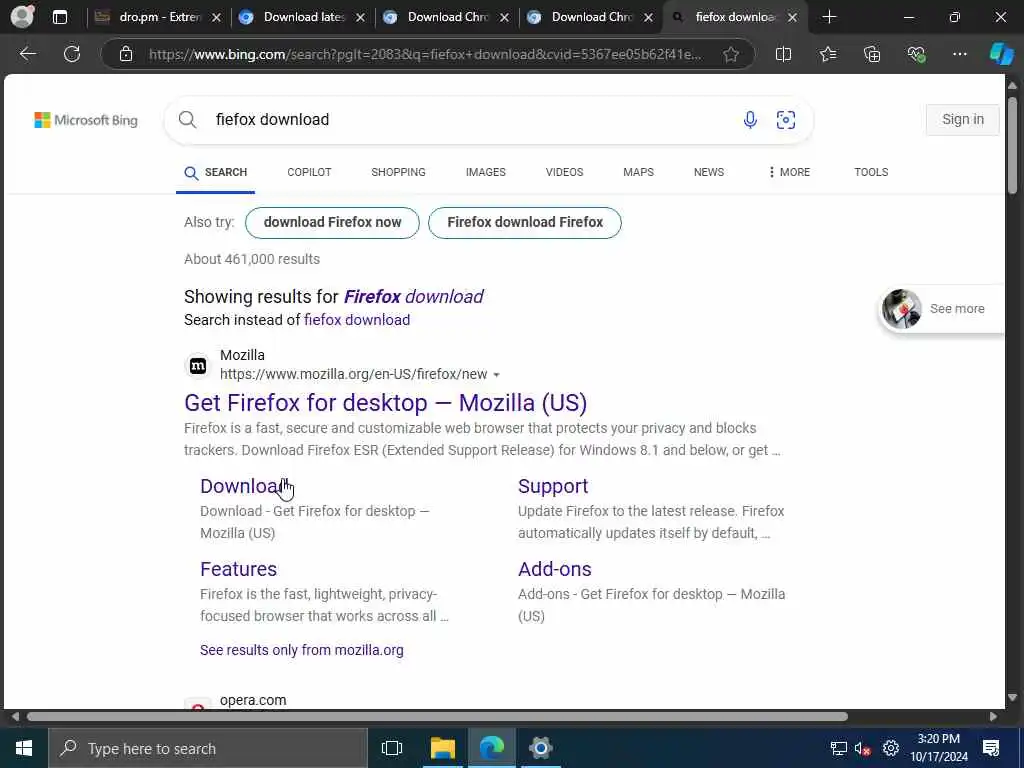Open Browser essentials heart icon
This screenshot has width=1024, height=768.
point(916,54)
